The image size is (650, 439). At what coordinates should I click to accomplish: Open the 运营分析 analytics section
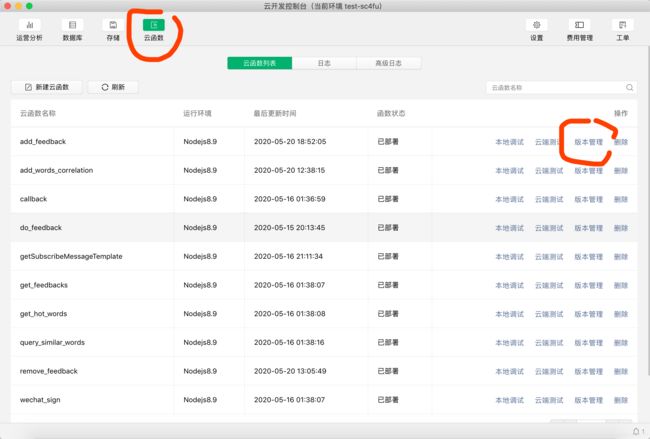tap(29, 30)
